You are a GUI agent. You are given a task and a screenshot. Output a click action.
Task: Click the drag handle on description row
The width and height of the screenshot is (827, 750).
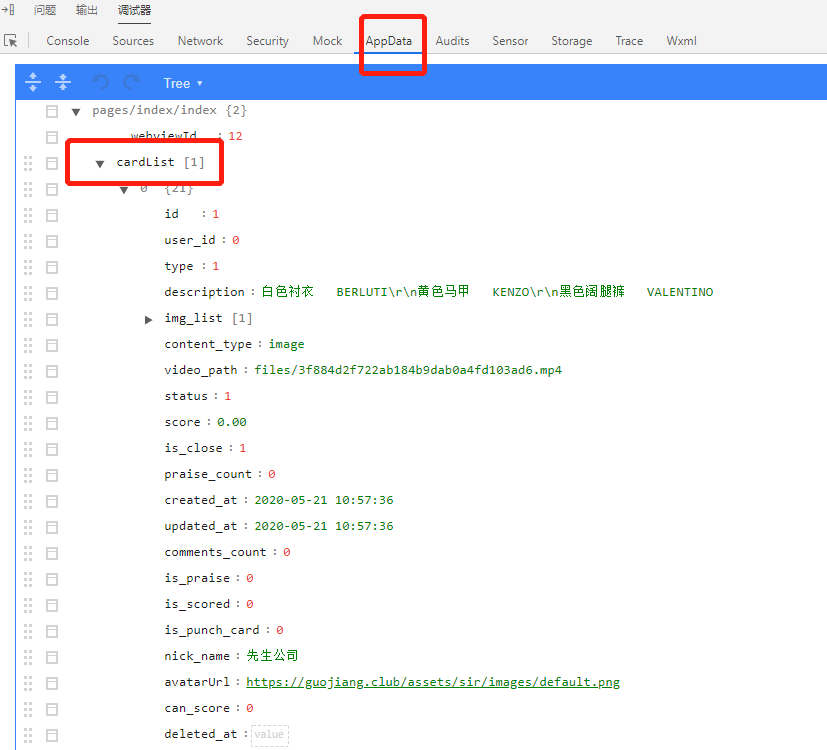(x=28, y=293)
